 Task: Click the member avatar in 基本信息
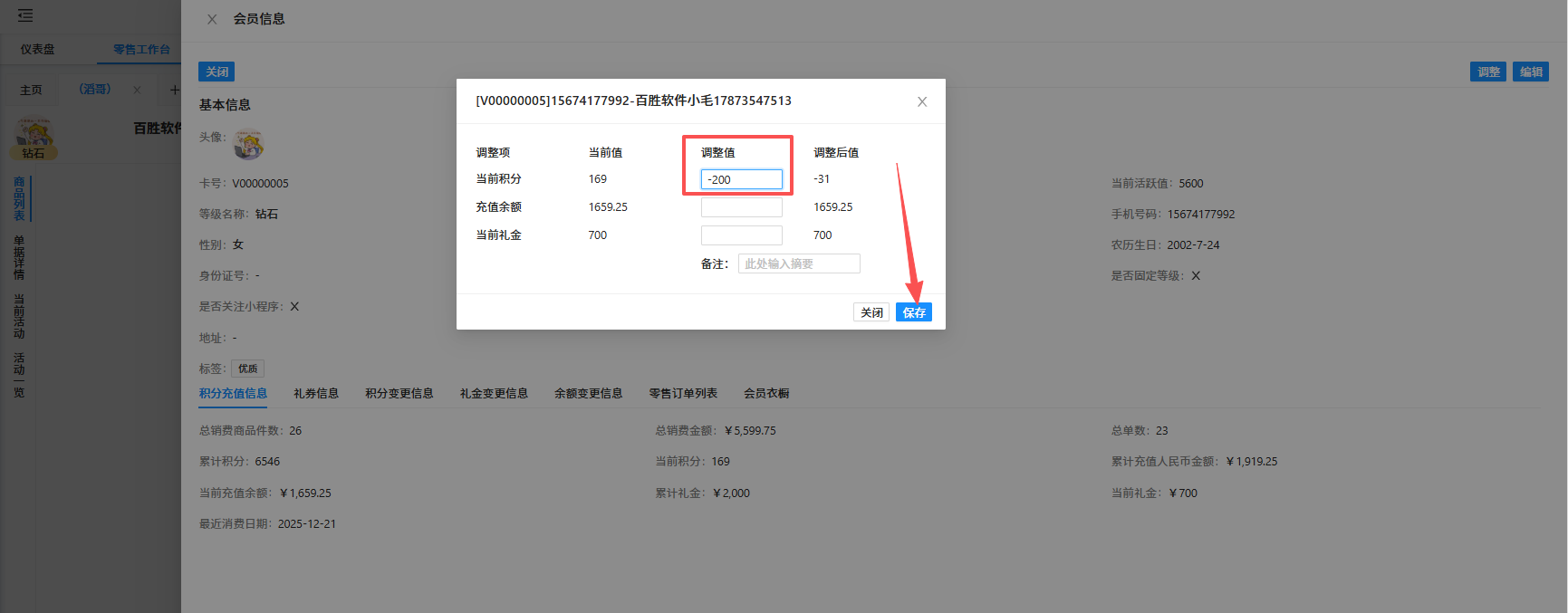pyautogui.click(x=248, y=144)
